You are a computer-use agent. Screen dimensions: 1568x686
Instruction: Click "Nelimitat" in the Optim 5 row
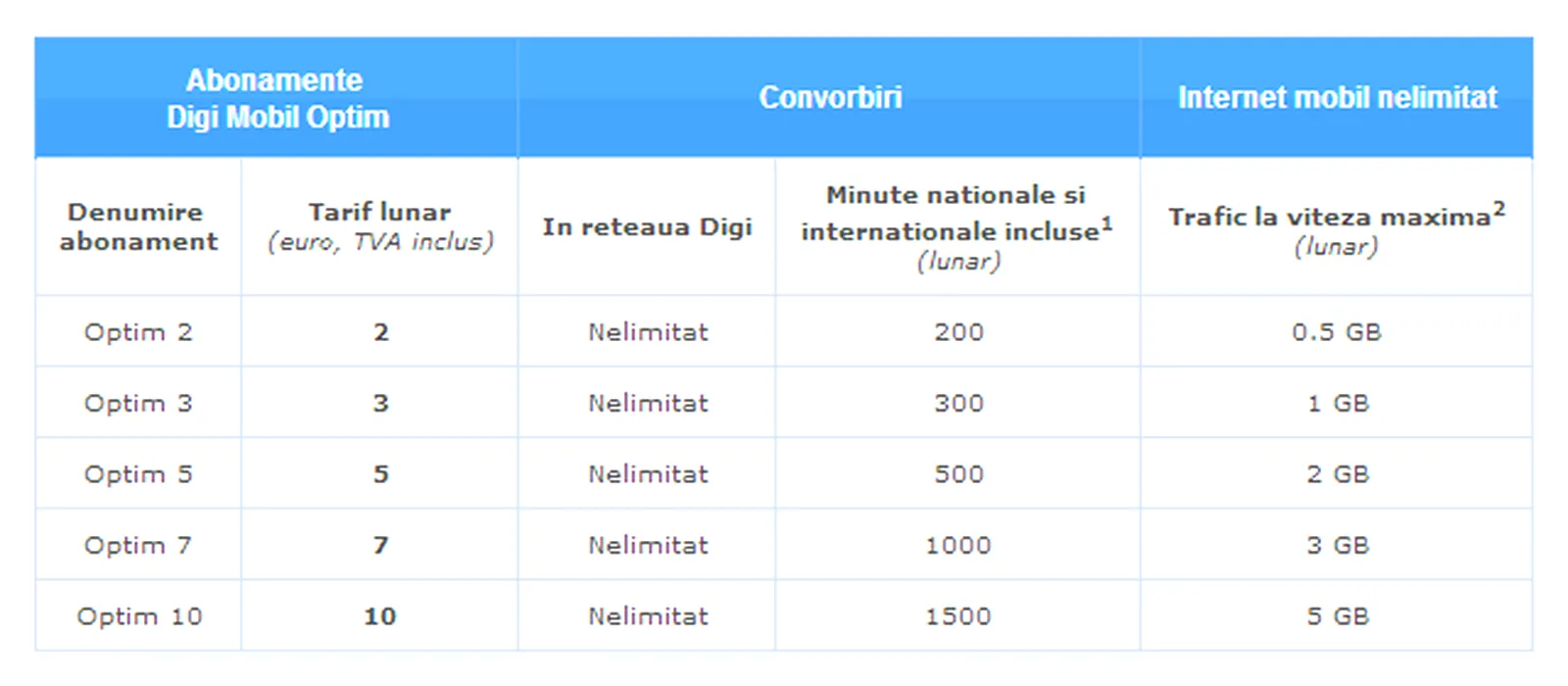648,474
